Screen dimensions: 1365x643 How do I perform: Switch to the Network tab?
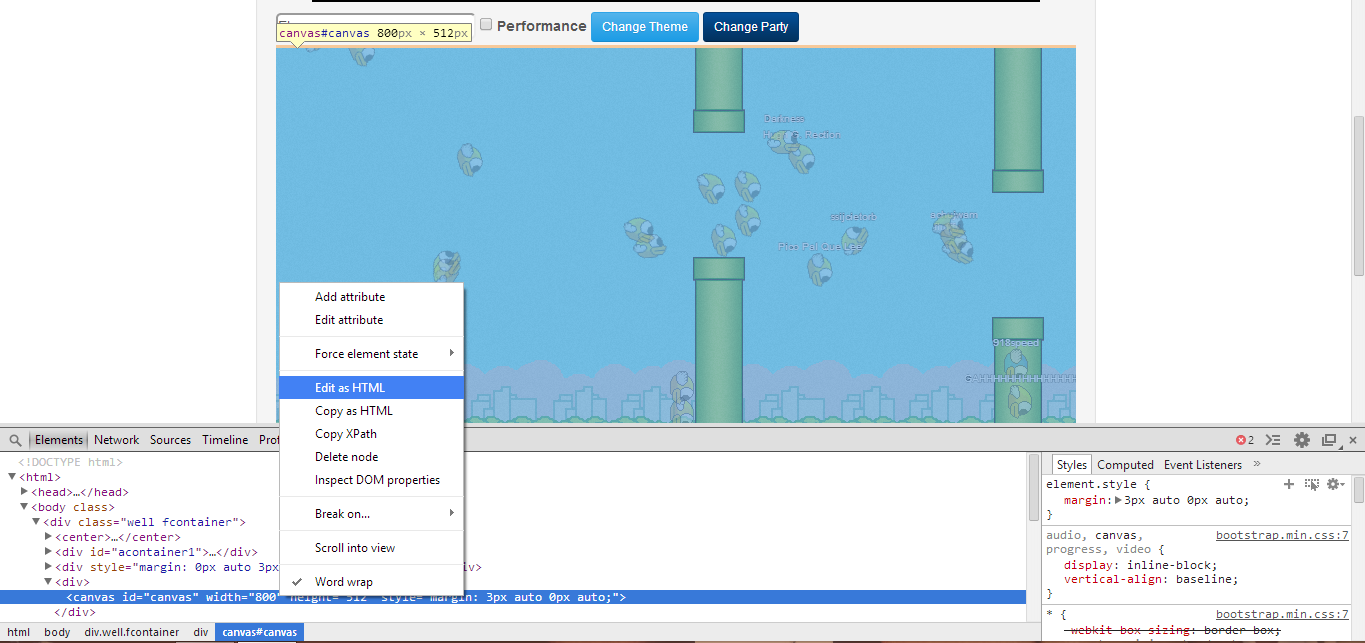pos(117,440)
